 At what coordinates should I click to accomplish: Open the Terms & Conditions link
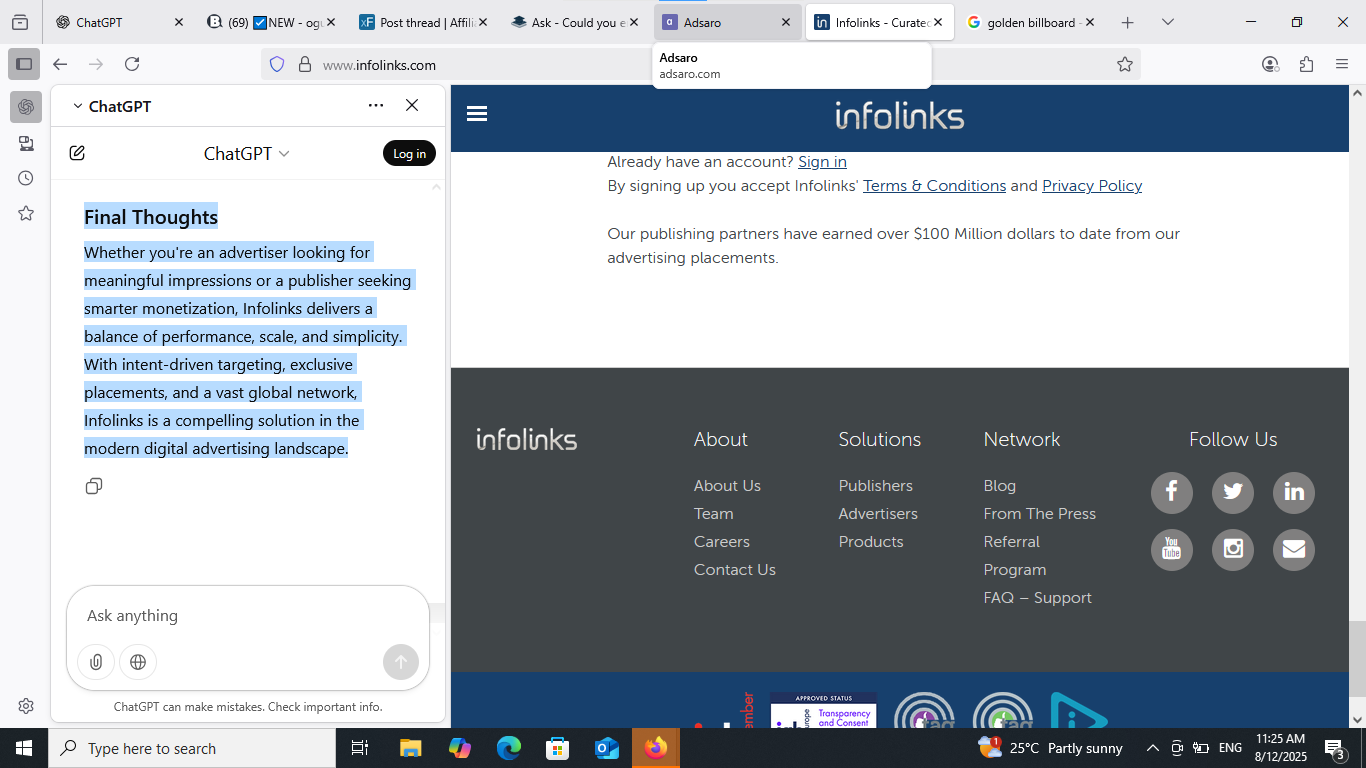click(934, 186)
